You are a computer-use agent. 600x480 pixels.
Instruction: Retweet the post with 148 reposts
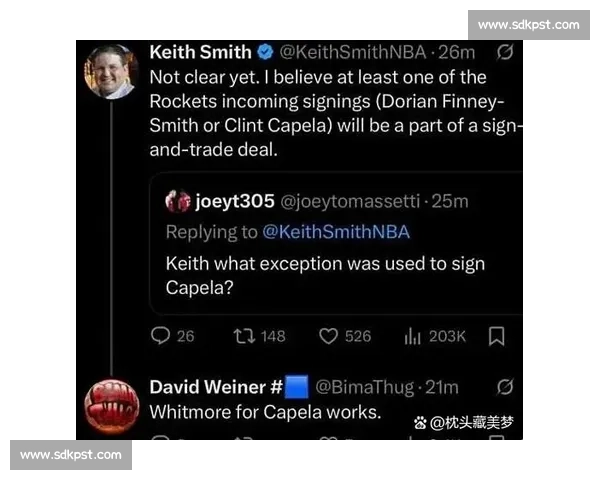point(243,336)
